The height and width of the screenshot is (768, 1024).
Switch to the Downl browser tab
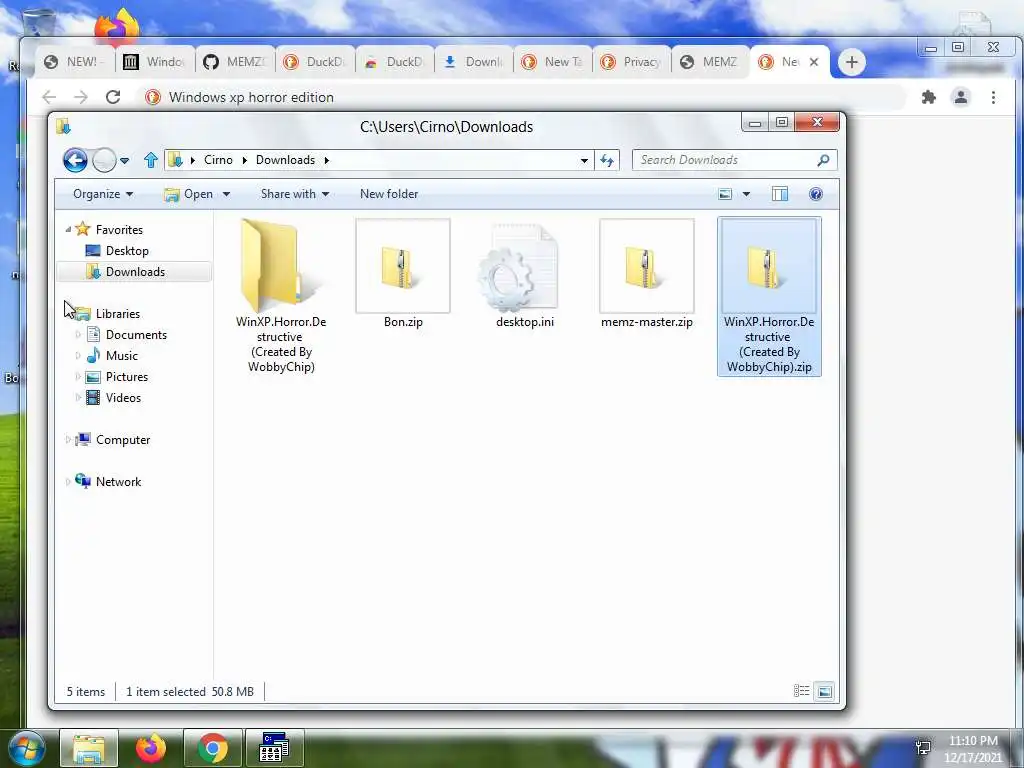pos(474,62)
